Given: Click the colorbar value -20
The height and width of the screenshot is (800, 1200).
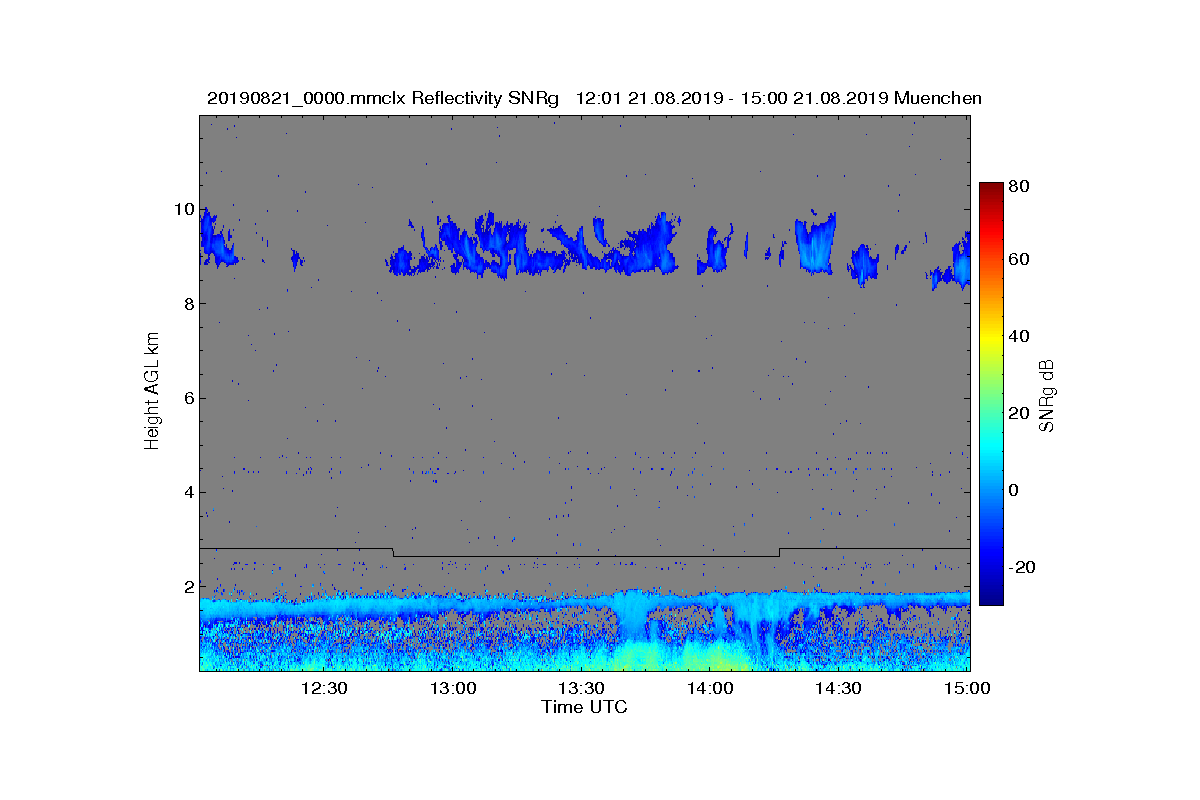Looking at the screenshot, I should (1022, 567).
